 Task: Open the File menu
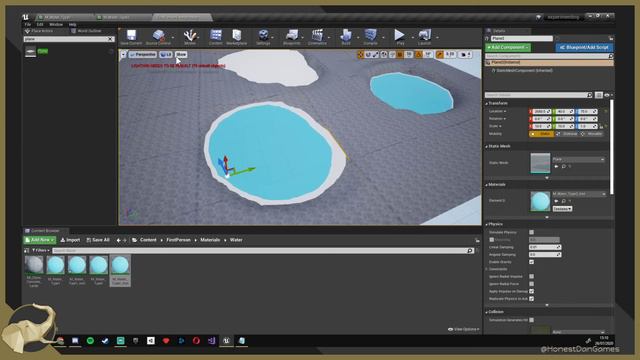coord(28,24)
